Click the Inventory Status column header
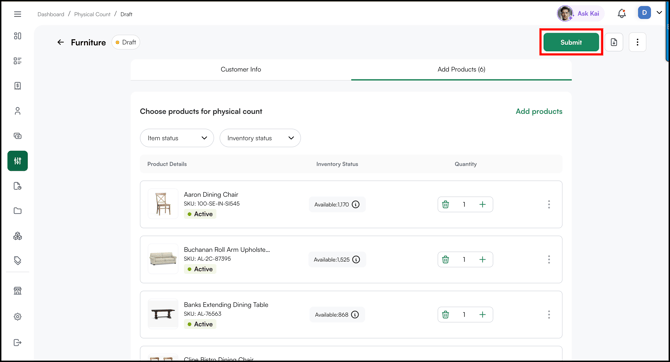 337,164
